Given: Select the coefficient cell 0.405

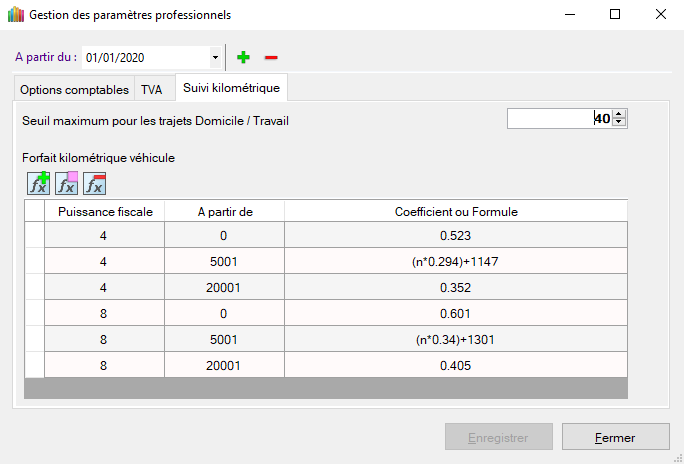Looking at the screenshot, I should click(x=455, y=365).
